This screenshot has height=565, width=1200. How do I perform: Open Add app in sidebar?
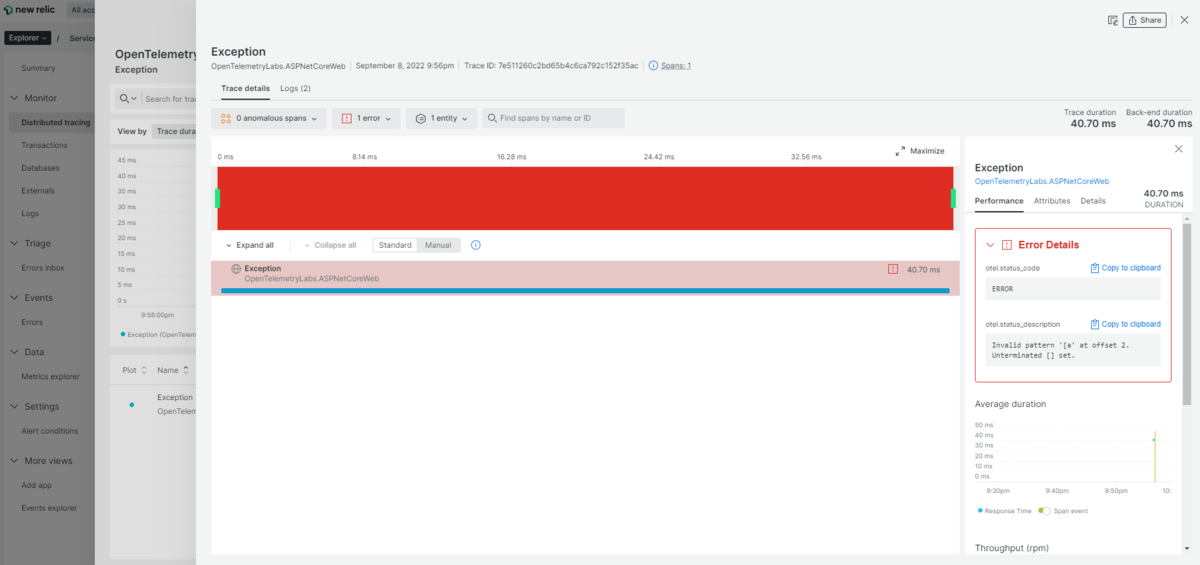(37, 484)
